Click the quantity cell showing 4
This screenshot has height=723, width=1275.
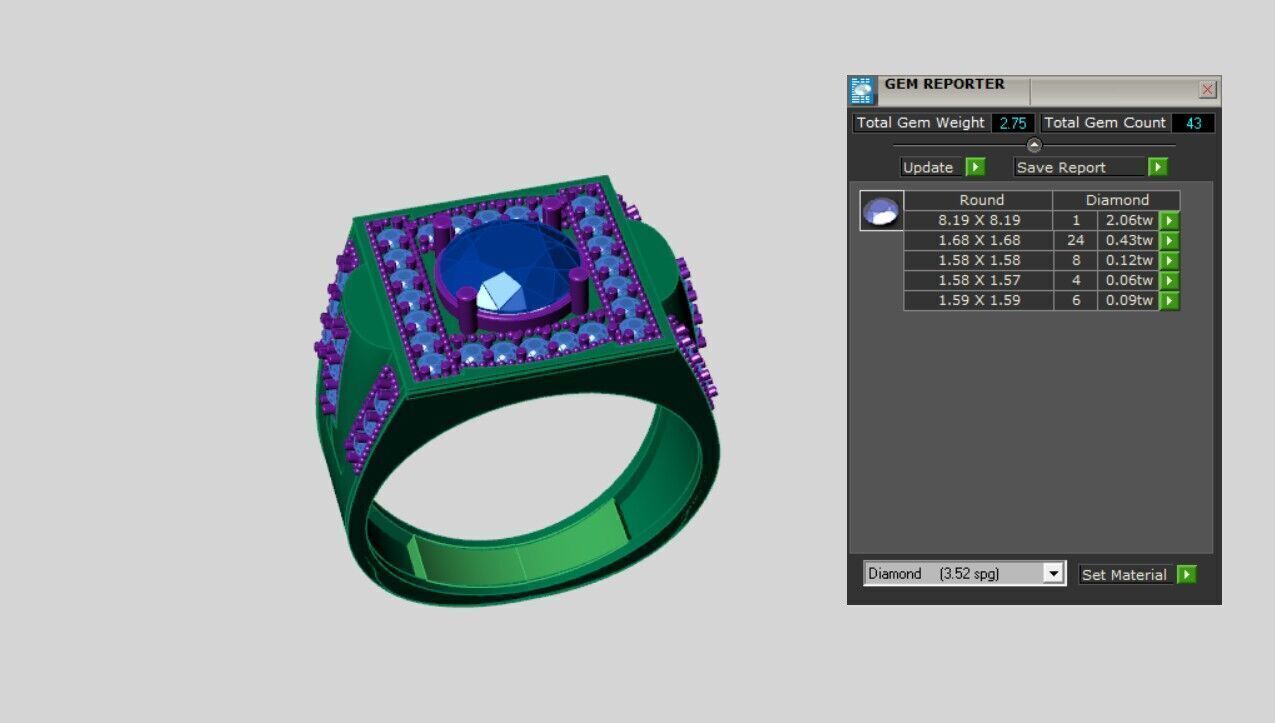point(1076,280)
